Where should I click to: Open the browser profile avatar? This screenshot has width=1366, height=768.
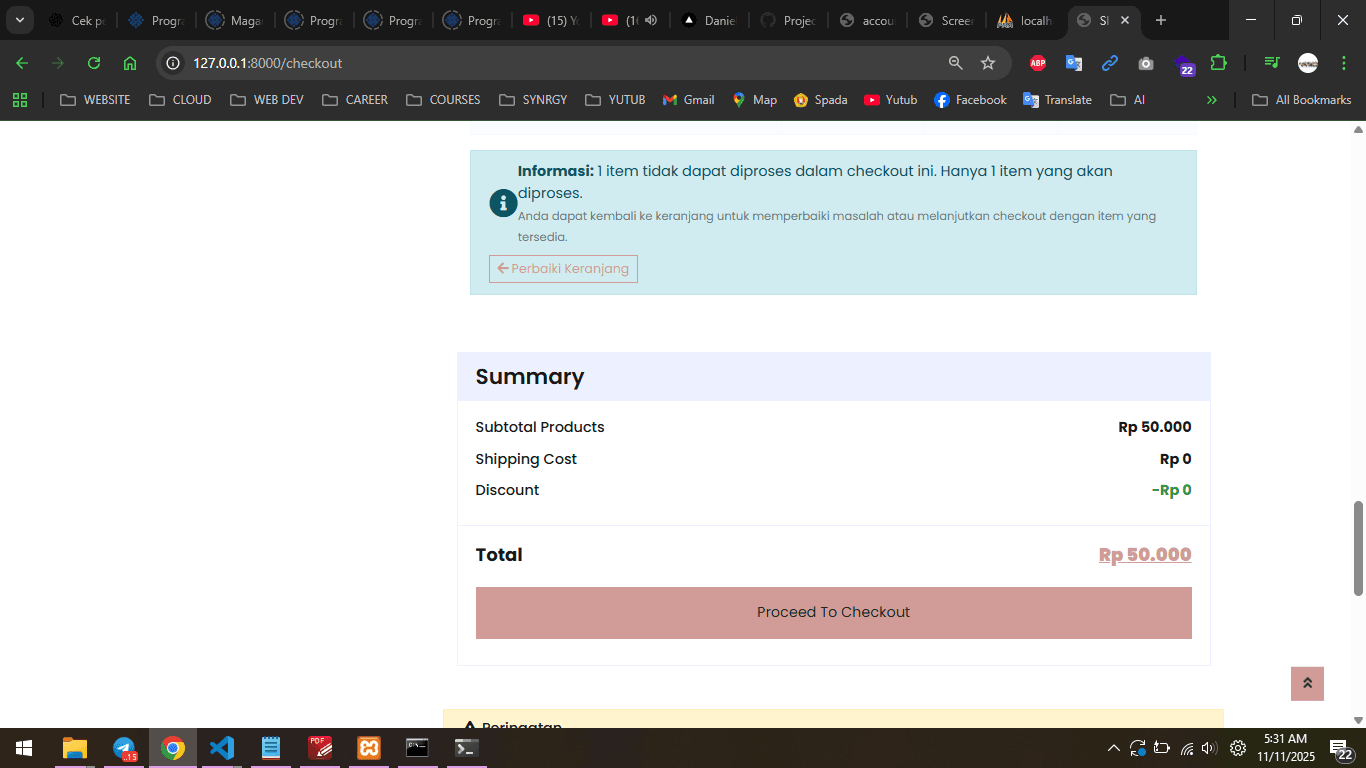[x=1308, y=62]
